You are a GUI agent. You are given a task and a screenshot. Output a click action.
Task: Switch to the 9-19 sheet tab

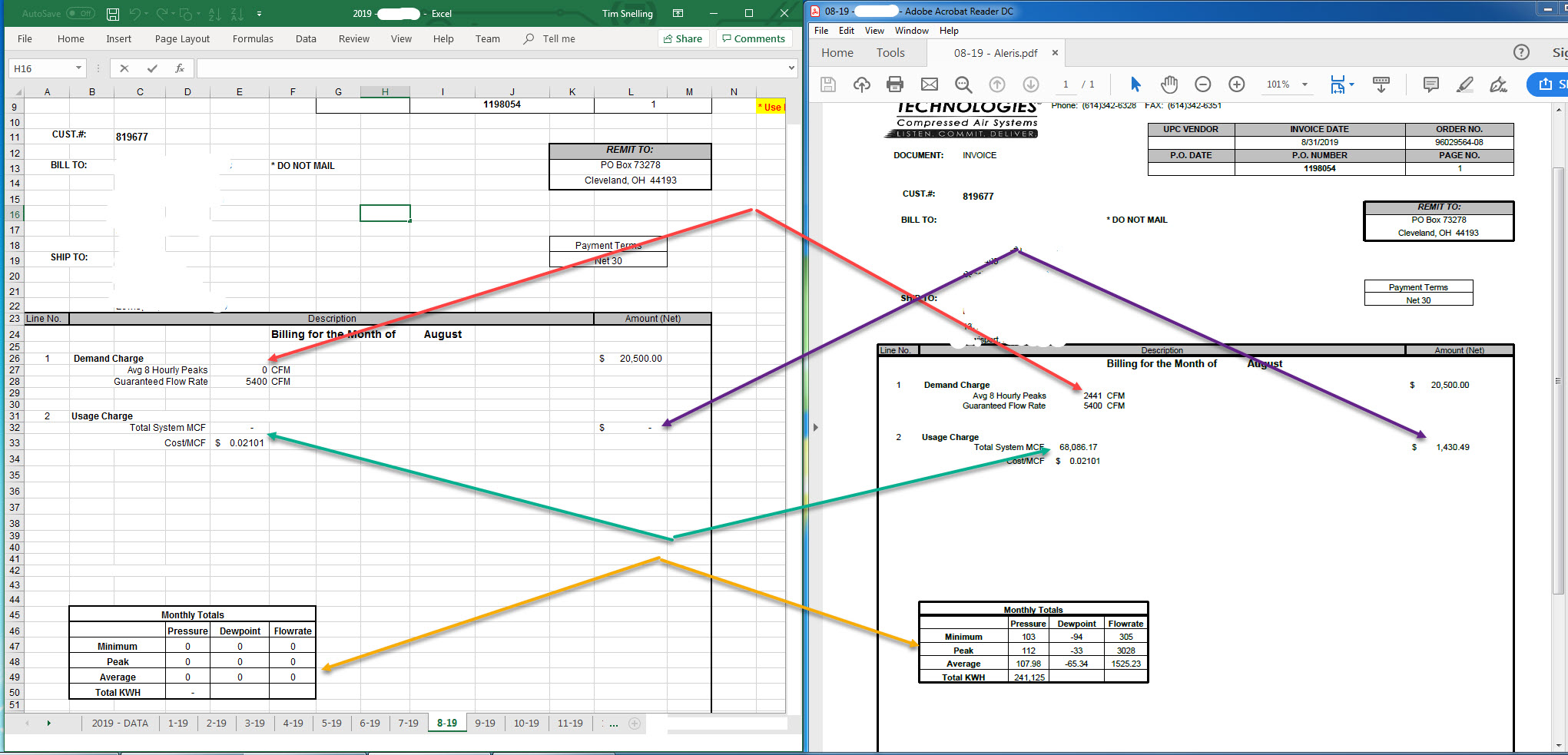(x=485, y=723)
